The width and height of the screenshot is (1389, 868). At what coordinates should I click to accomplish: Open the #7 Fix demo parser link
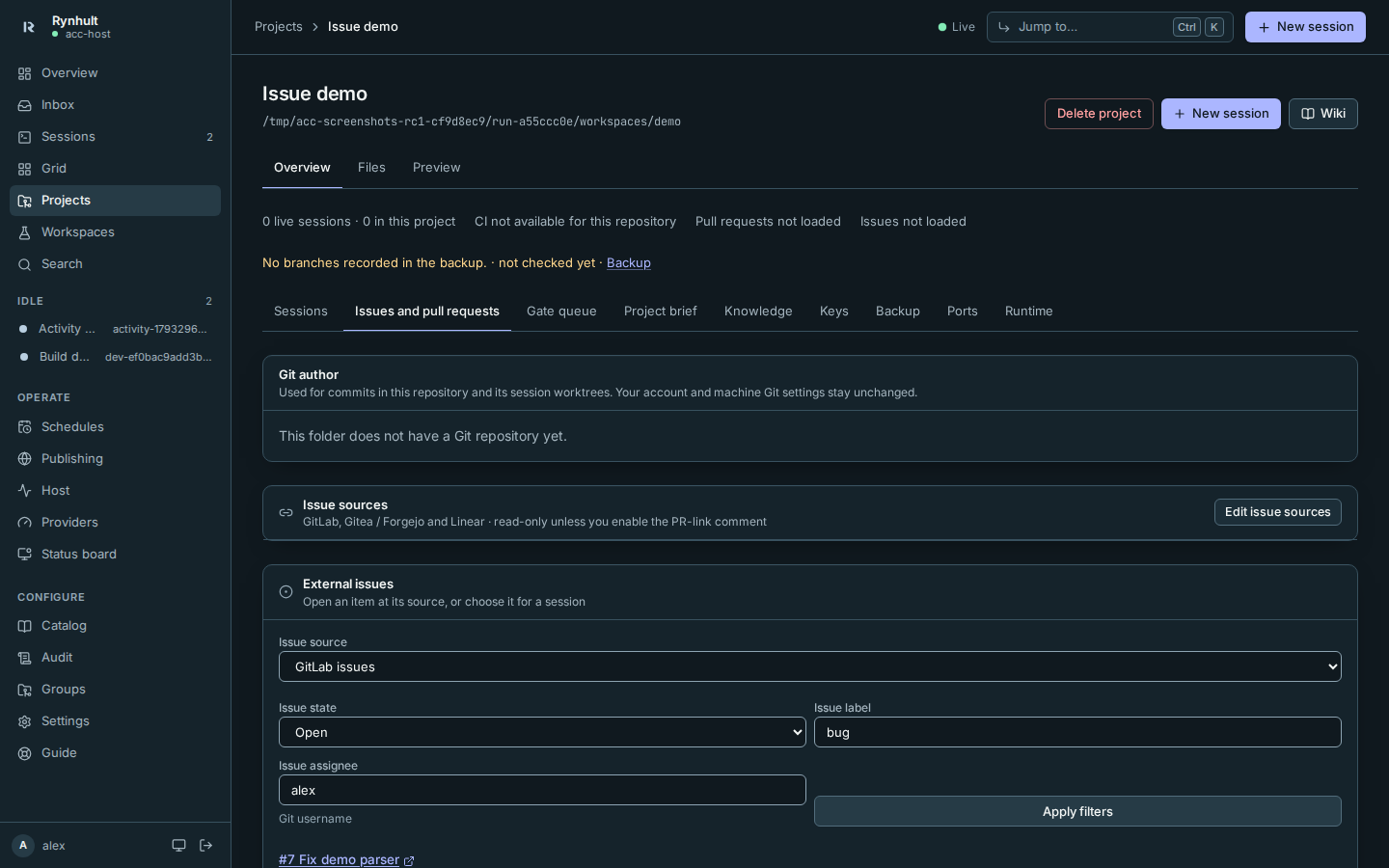pyautogui.click(x=339, y=860)
